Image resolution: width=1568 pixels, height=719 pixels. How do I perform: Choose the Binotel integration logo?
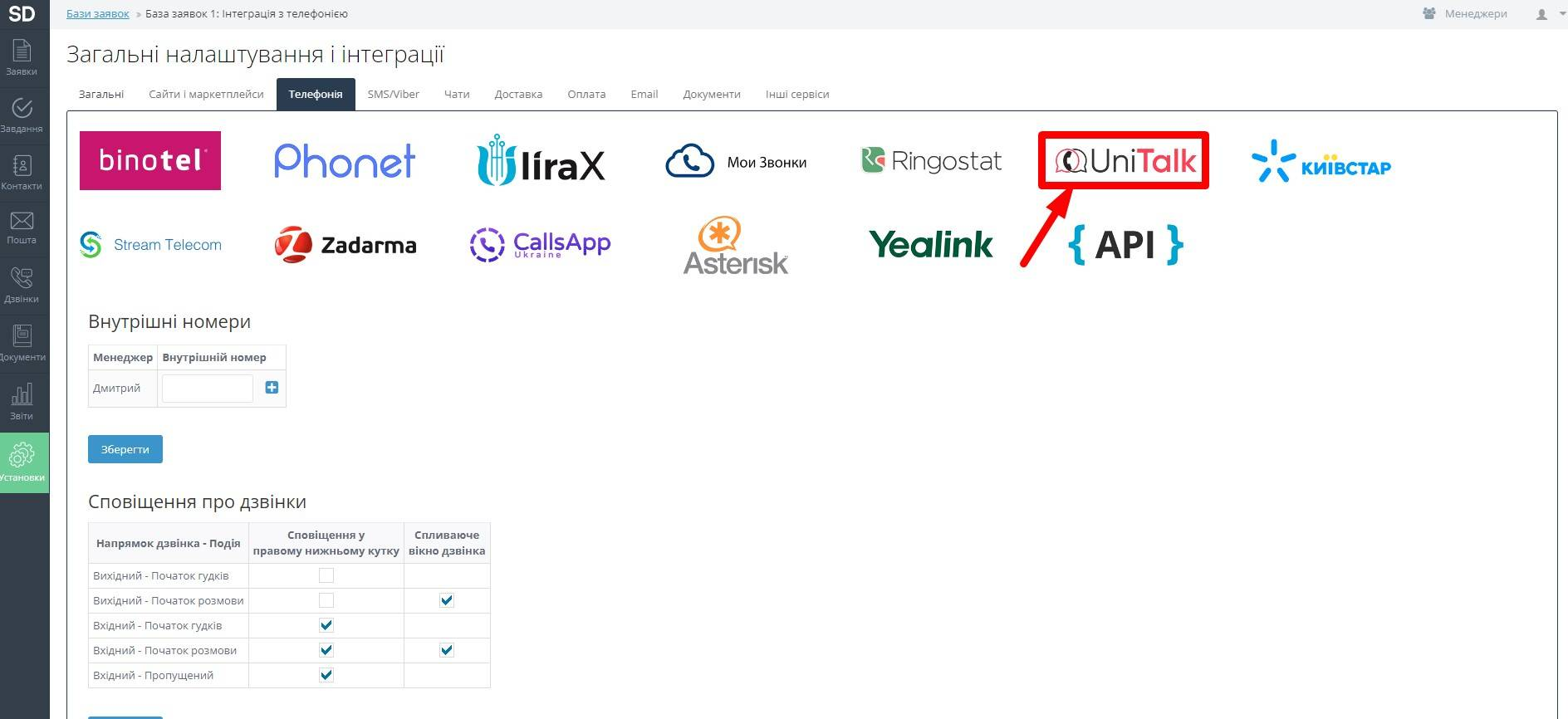(150, 160)
